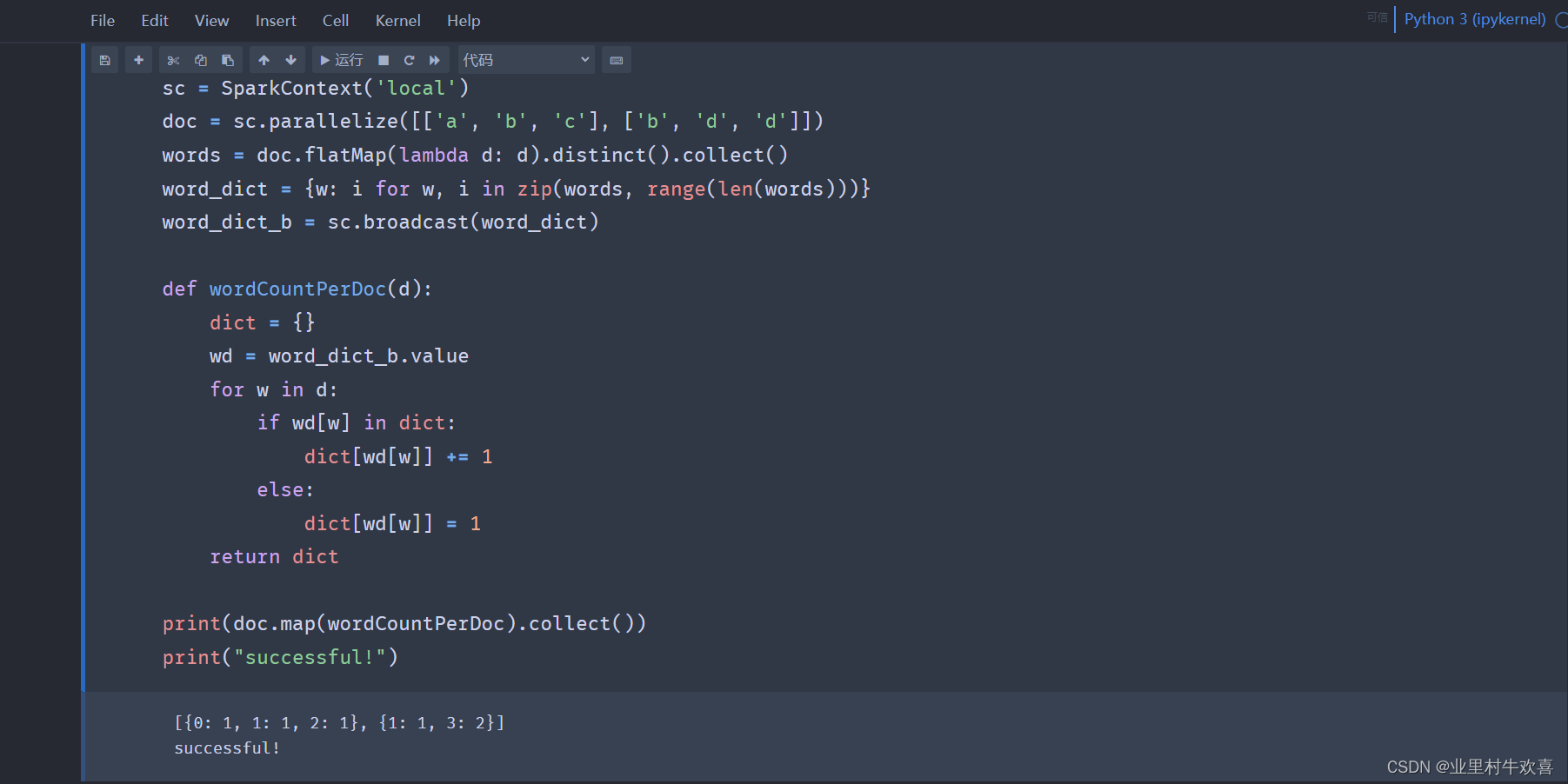Screen dimensions: 1568x784
Task: Click the 'for w in d:' line
Action: 273,389
